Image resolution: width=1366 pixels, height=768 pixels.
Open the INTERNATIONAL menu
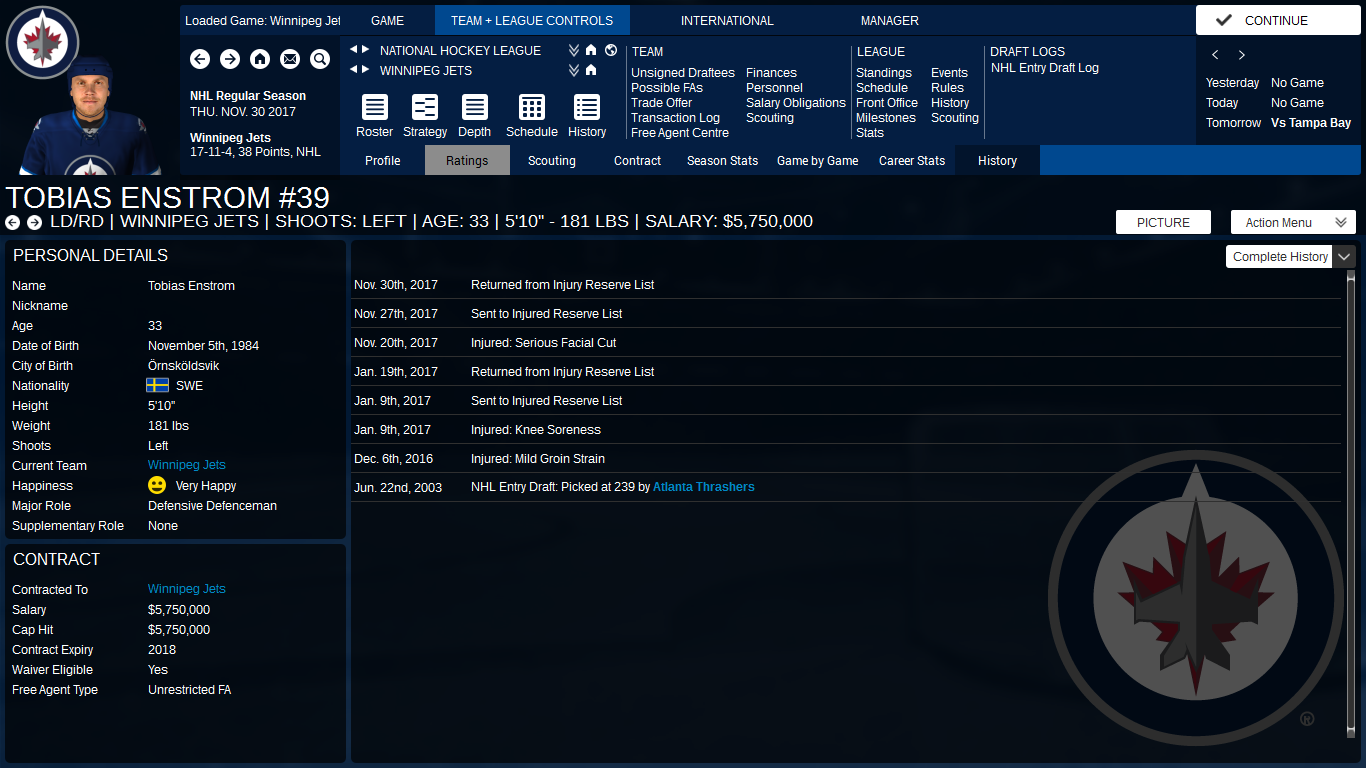(x=727, y=20)
